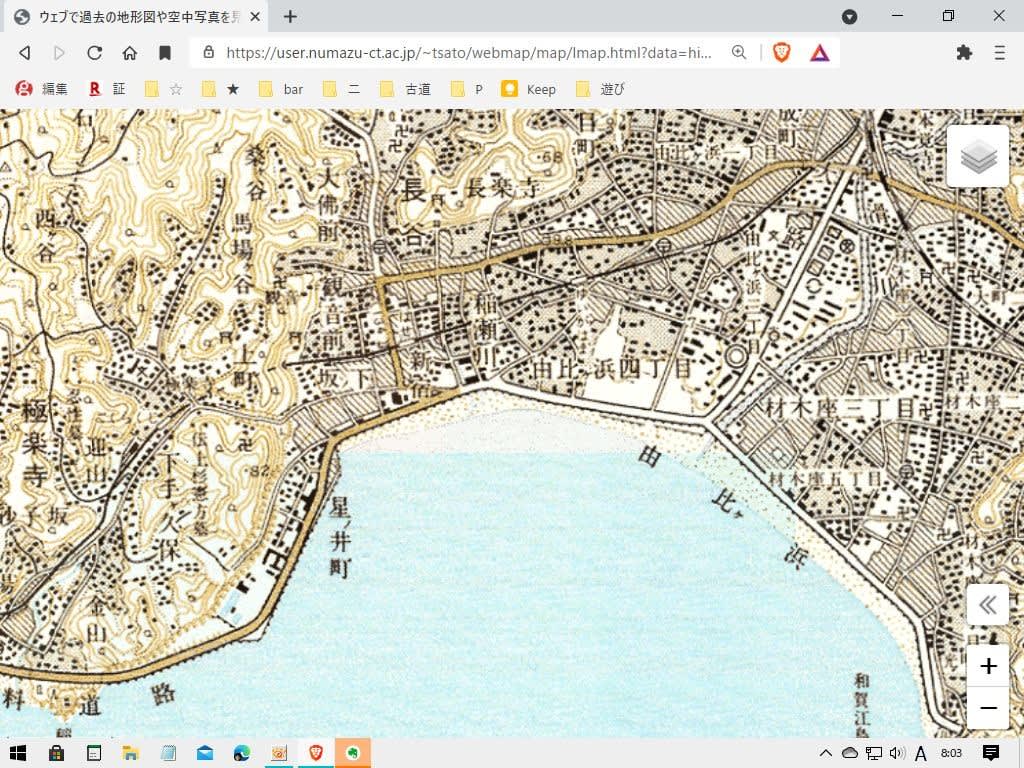Image resolution: width=1024 pixels, height=768 pixels.
Task: Open the tab search dropdown circle
Action: tap(849, 16)
